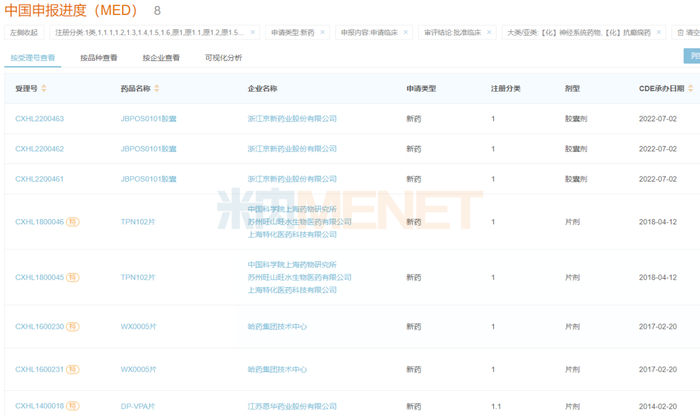
Task: Open 哈药集团技术中心 in the CXHL1600230 row
Action: pos(277,326)
